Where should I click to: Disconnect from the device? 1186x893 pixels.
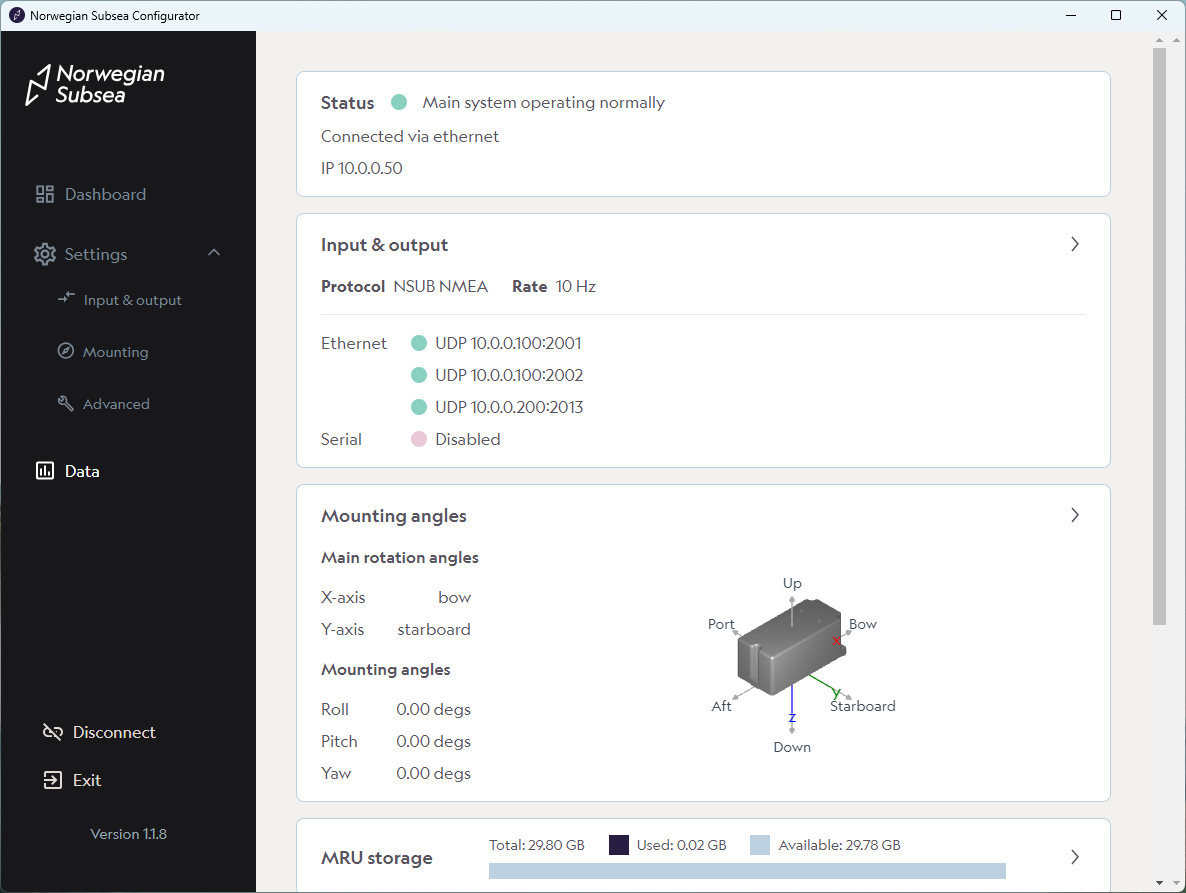[x=114, y=732]
